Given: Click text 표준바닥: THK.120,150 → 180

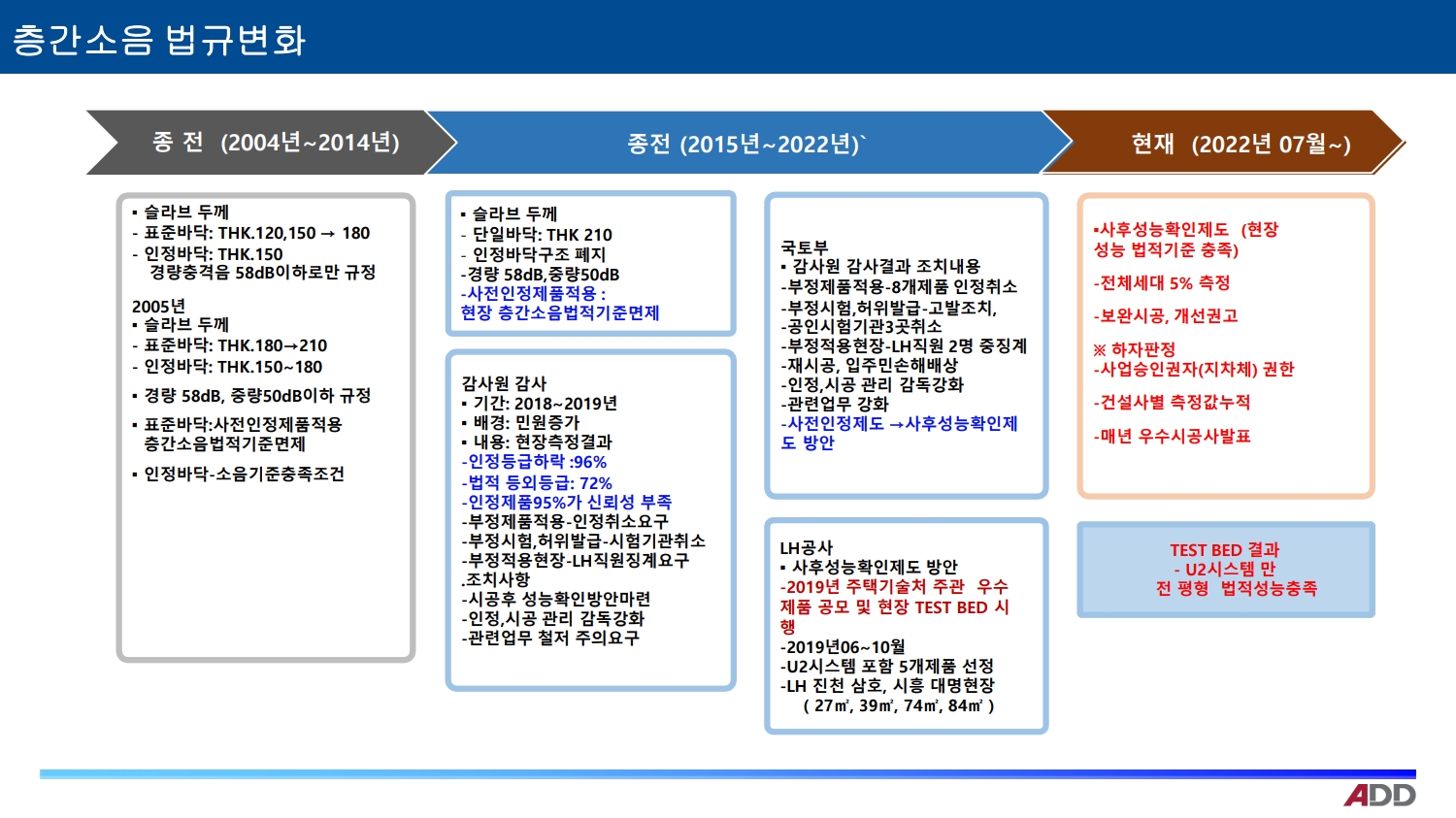Looking at the screenshot, I should point(257,233).
